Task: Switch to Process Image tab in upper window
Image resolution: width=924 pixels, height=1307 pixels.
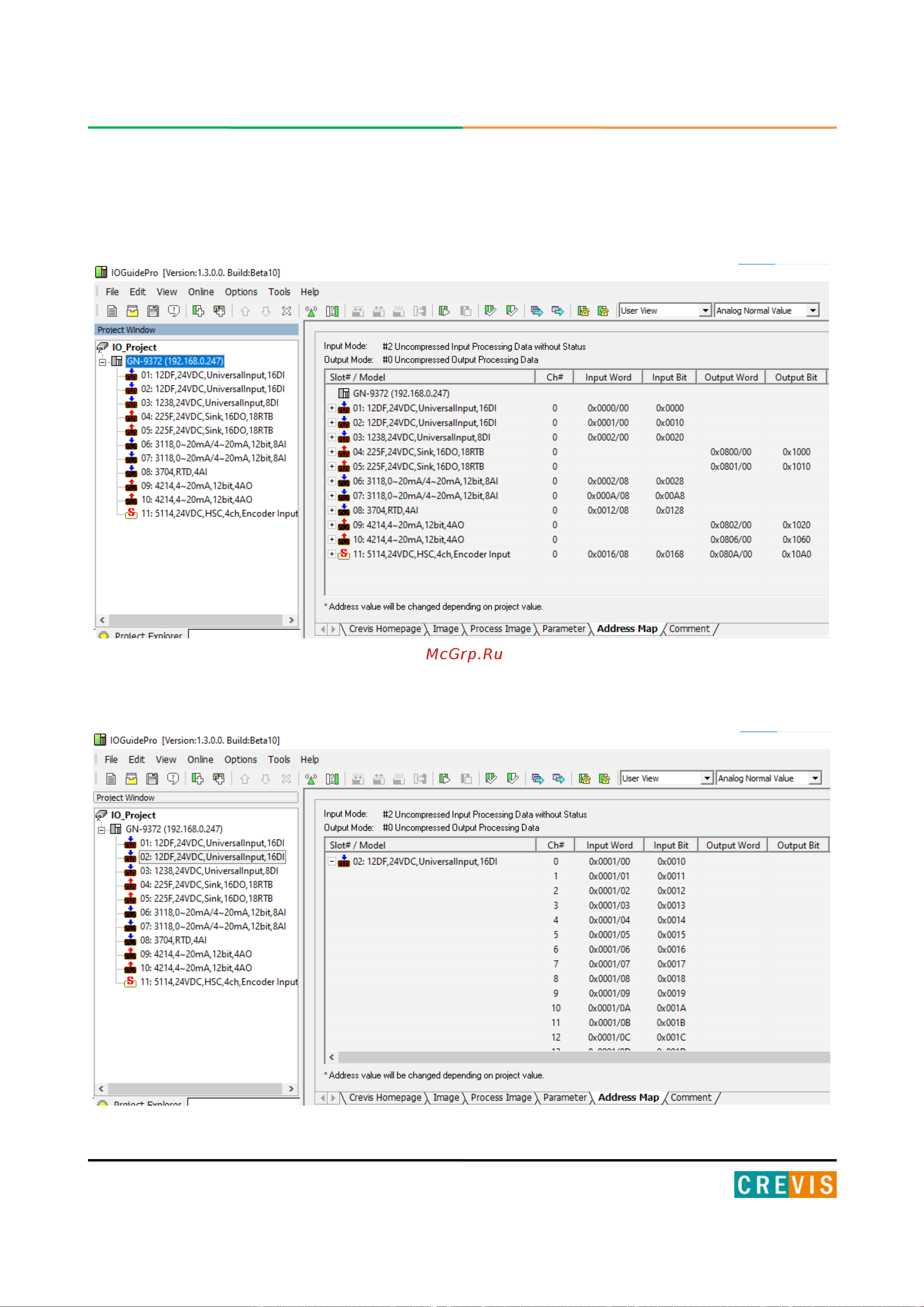Action: (x=500, y=629)
